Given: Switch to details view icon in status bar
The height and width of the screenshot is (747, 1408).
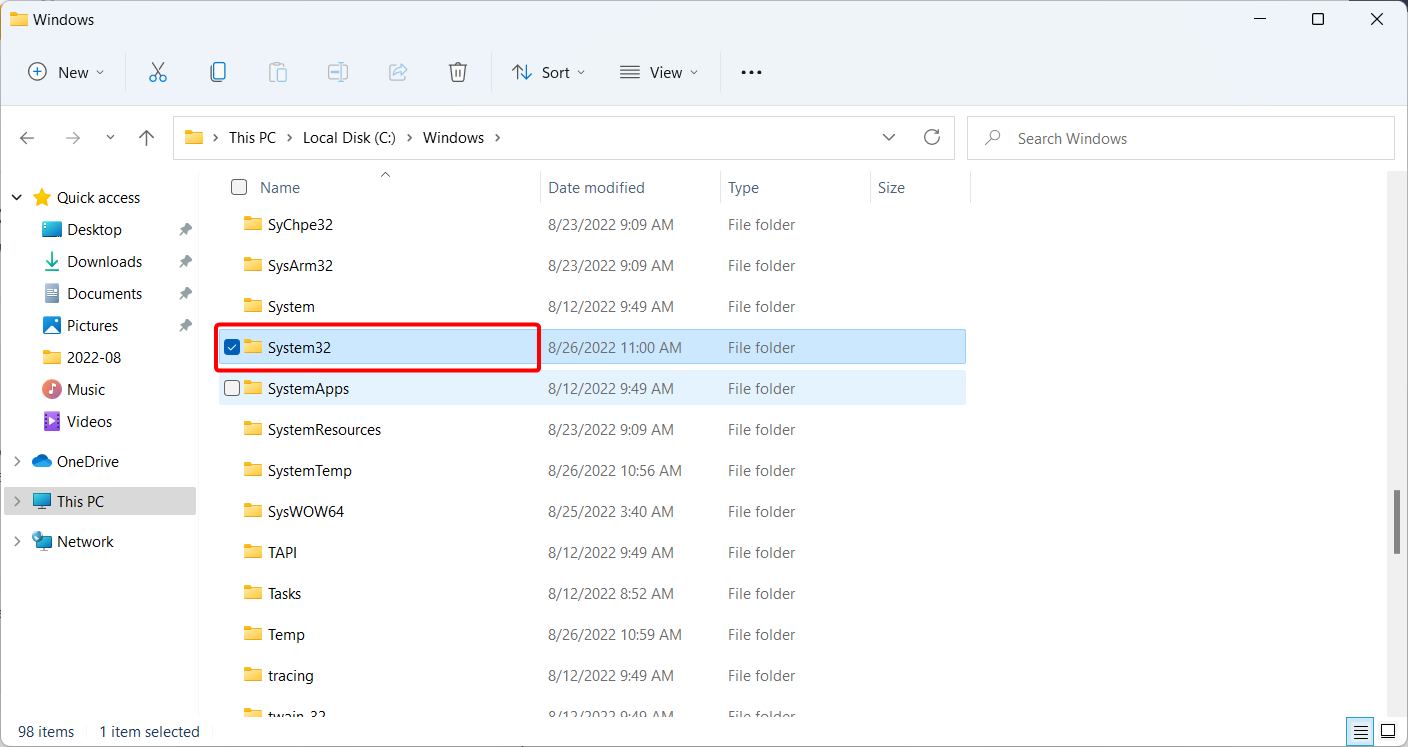Looking at the screenshot, I should pos(1361,732).
